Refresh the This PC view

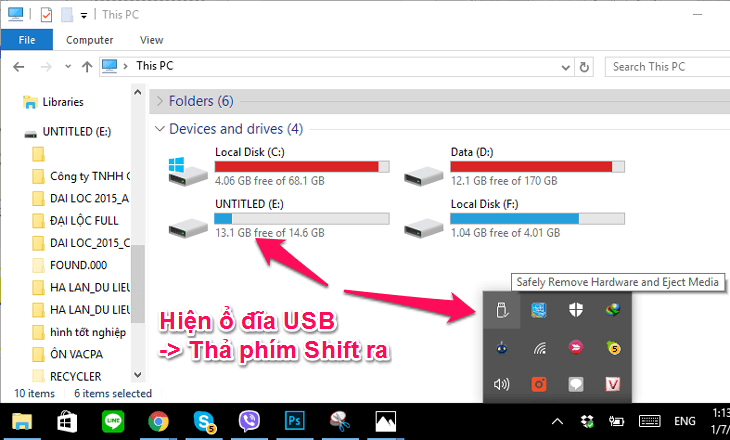[584, 68]
